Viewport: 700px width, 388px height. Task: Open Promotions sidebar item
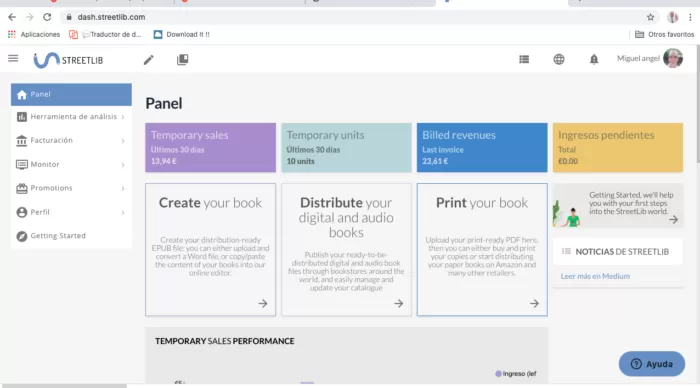coord(71,188)
